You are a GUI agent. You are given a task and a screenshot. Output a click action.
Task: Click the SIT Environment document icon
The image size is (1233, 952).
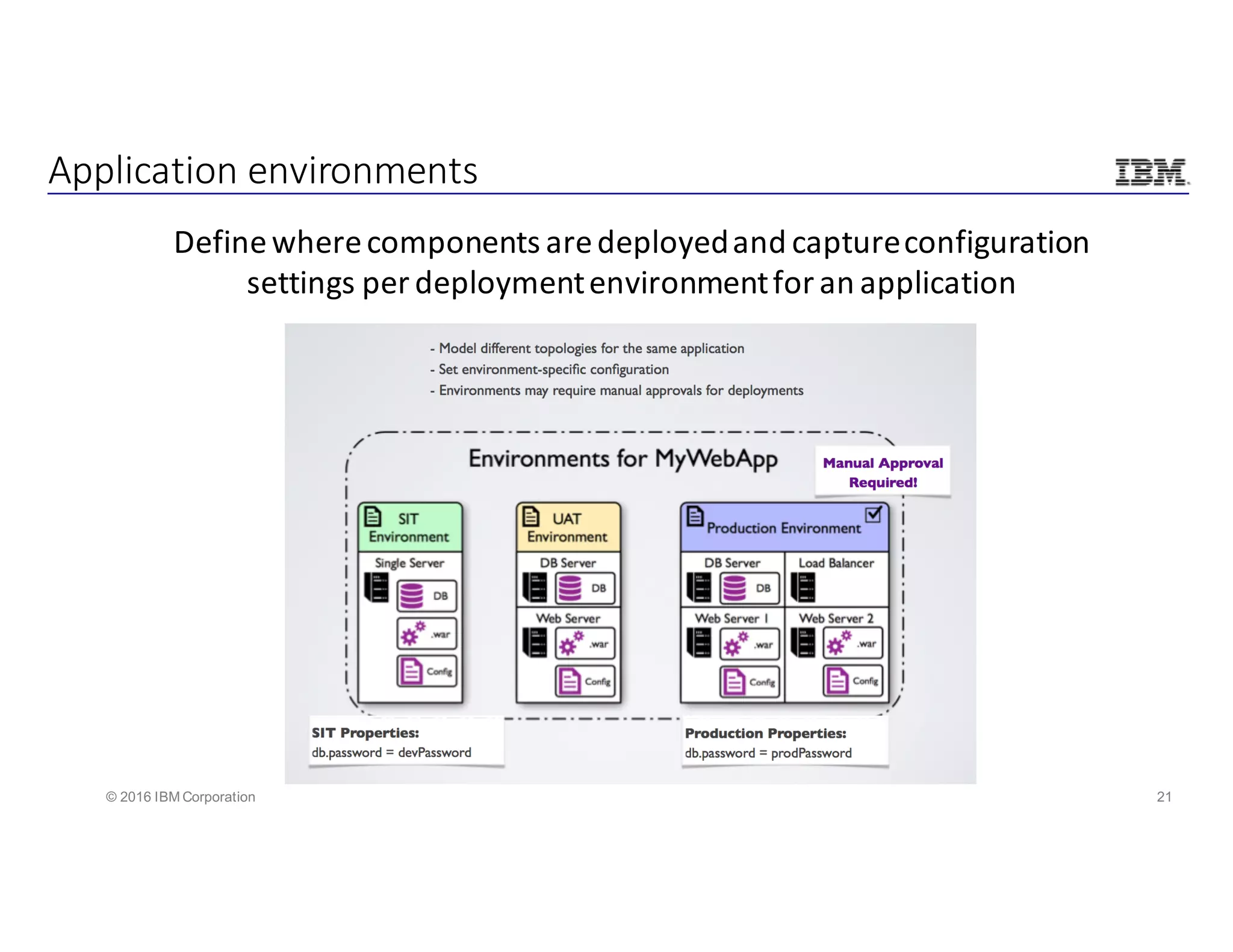(373, 516)
